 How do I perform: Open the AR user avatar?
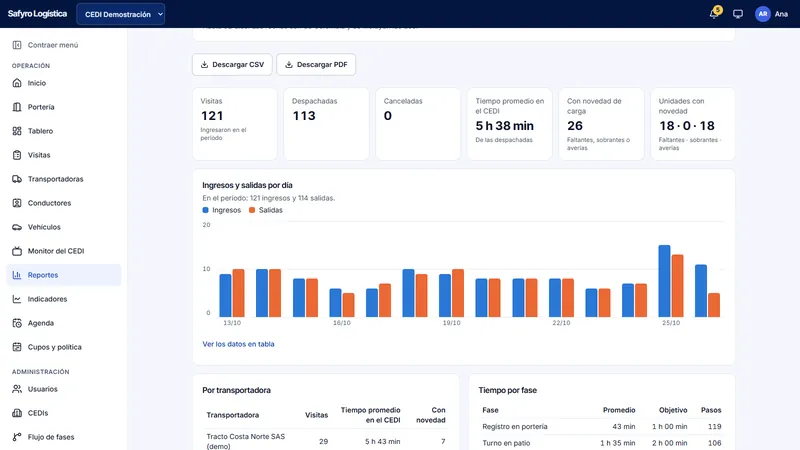point(763,14)
